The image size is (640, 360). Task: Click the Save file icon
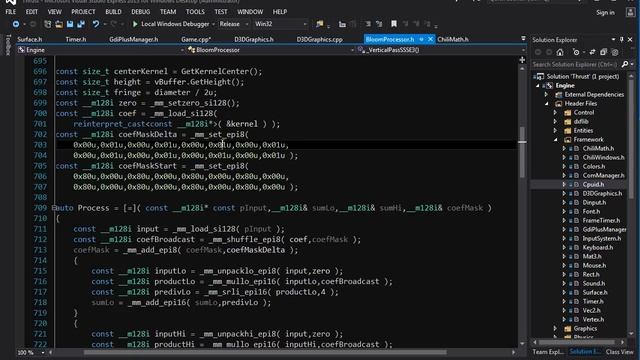(x=70, y=24)
